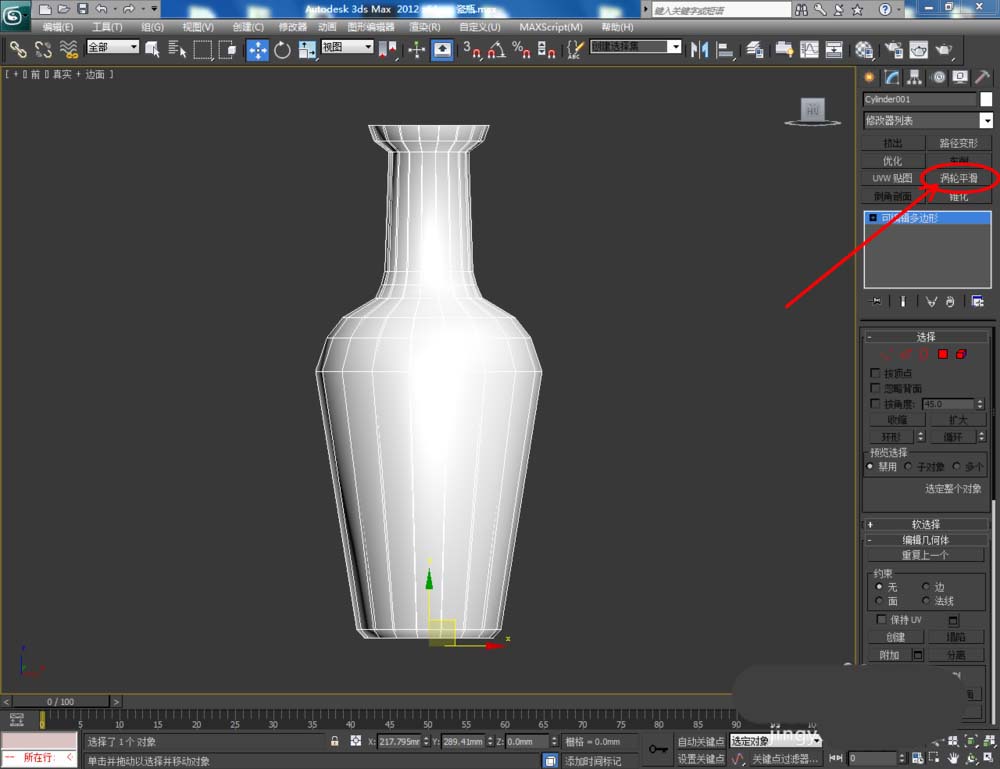Open the 视图 reference coordinate dropdown
The height and width of the screenshot is (769, 1000).
[x=347, y=47]
